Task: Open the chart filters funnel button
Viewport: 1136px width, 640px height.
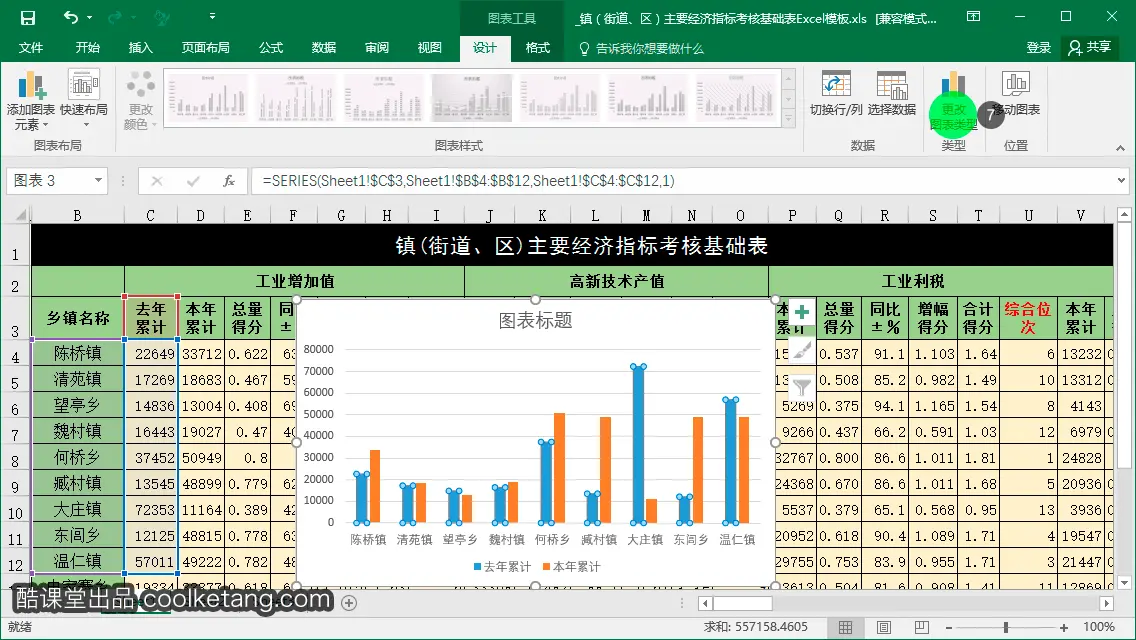Action: (x=801, y=387)
